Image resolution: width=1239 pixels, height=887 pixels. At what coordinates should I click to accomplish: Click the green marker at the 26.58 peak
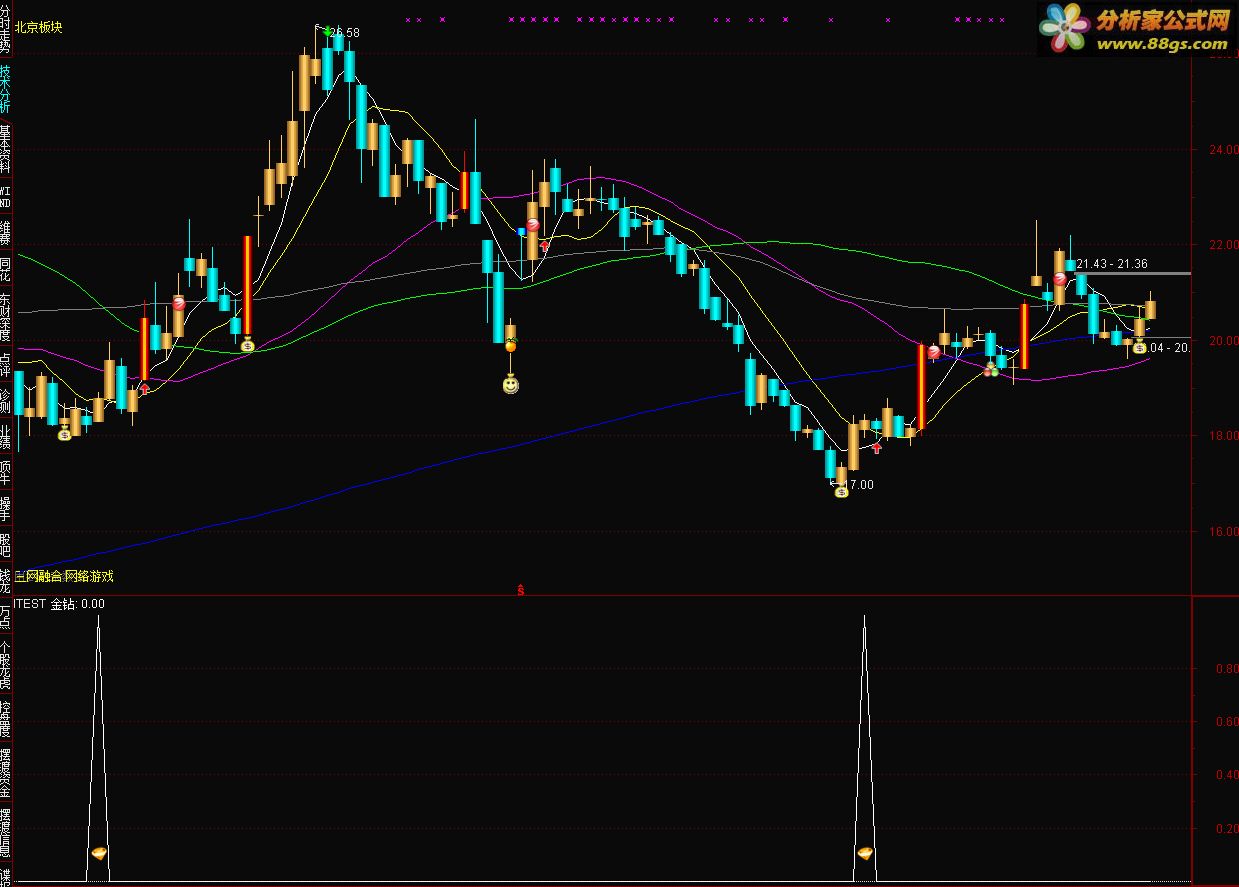tap(327, 31)
